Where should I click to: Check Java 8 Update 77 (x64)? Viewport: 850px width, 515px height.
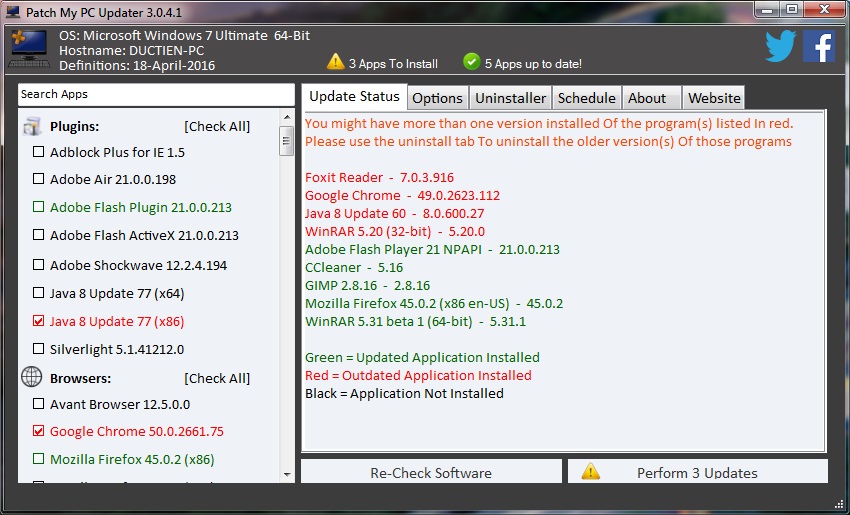coord(38,293)
